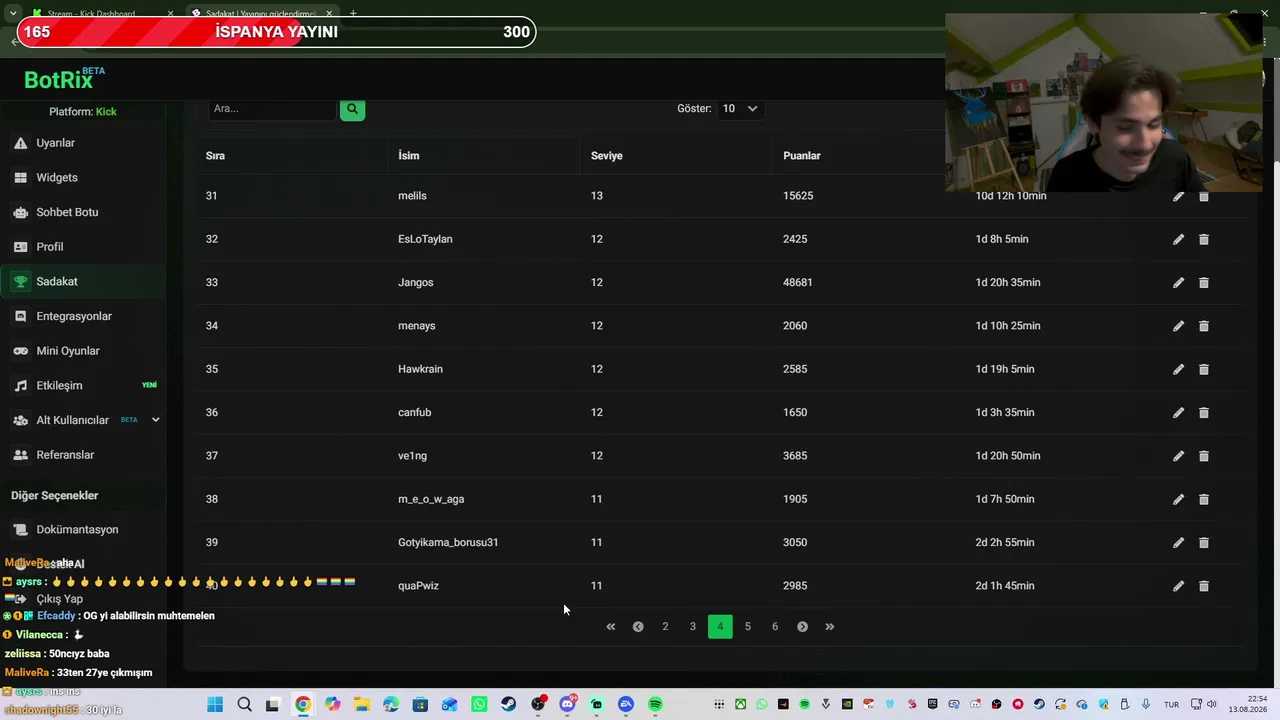Delete the menays row

coord(1204,326)
